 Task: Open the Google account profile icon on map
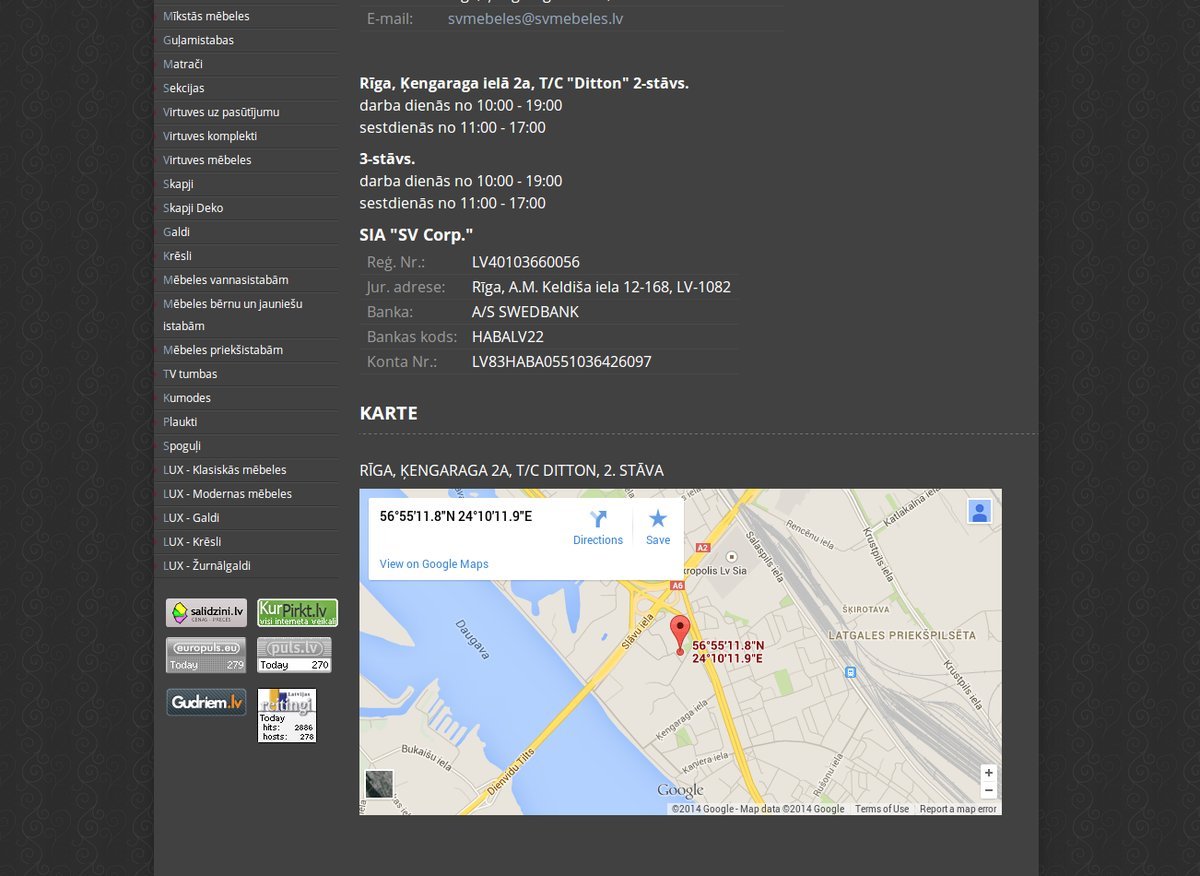(x=979, y=511)
